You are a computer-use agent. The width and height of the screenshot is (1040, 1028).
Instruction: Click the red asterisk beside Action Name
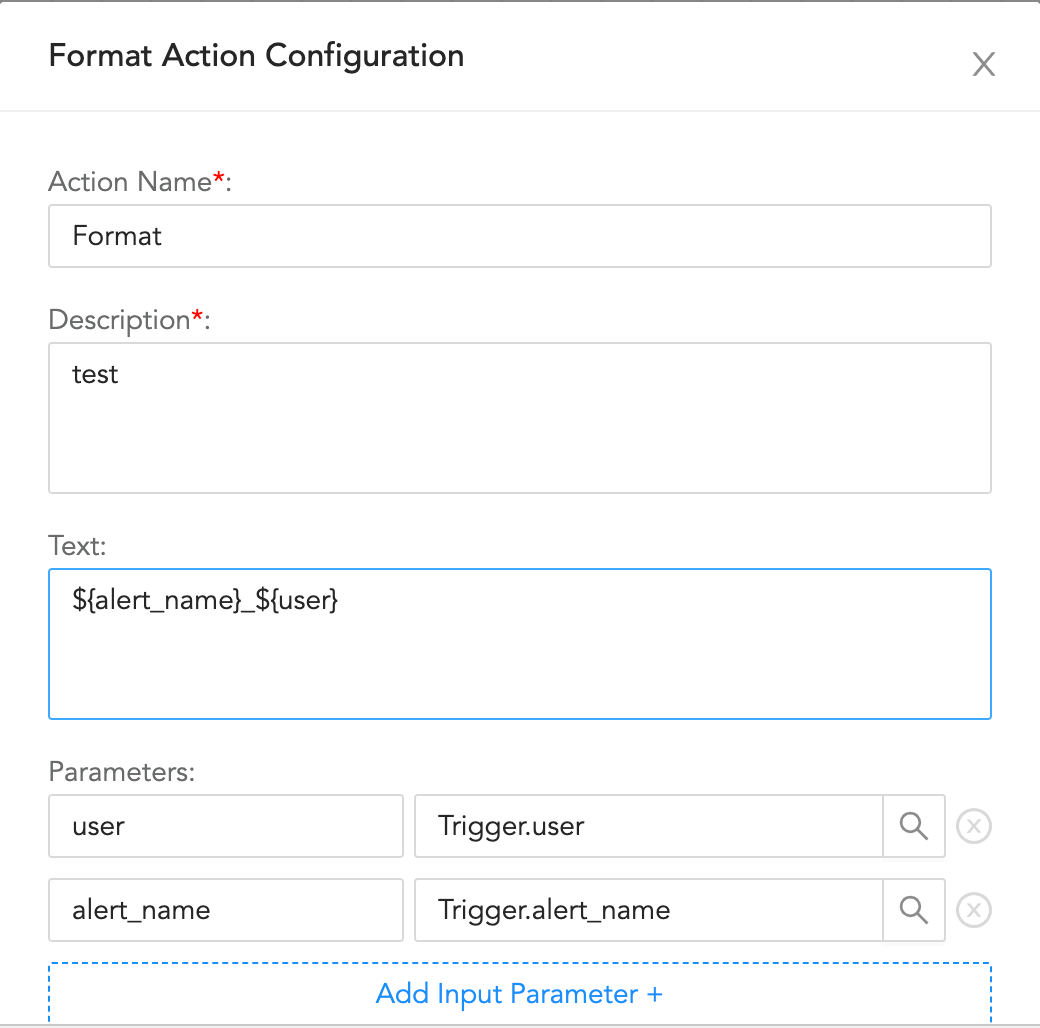[219, 178]
